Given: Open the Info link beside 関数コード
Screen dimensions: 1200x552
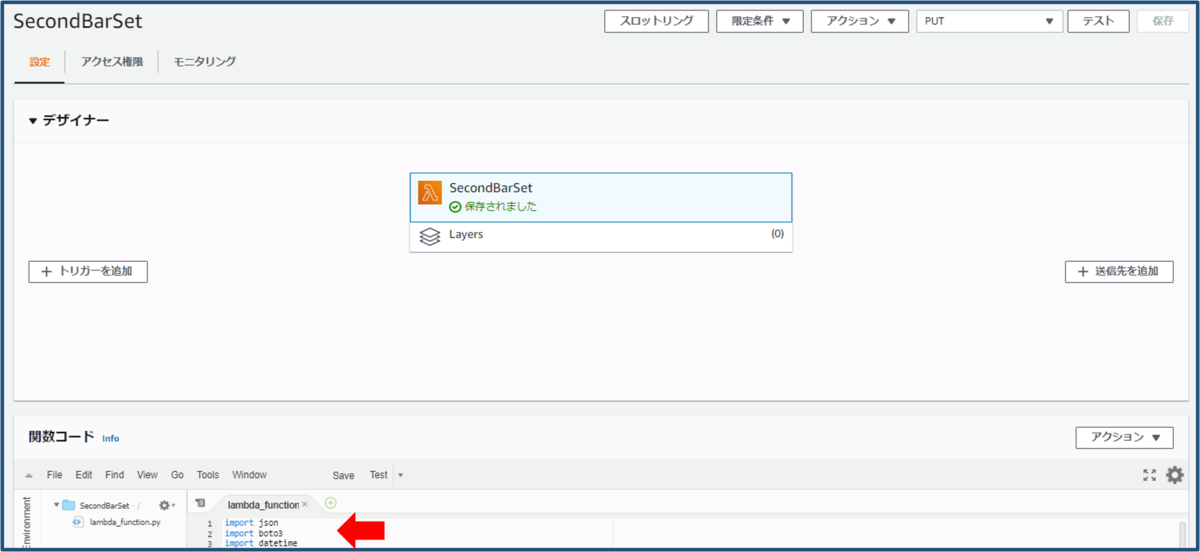Looking at the screenshot, I should click(110, 438).
